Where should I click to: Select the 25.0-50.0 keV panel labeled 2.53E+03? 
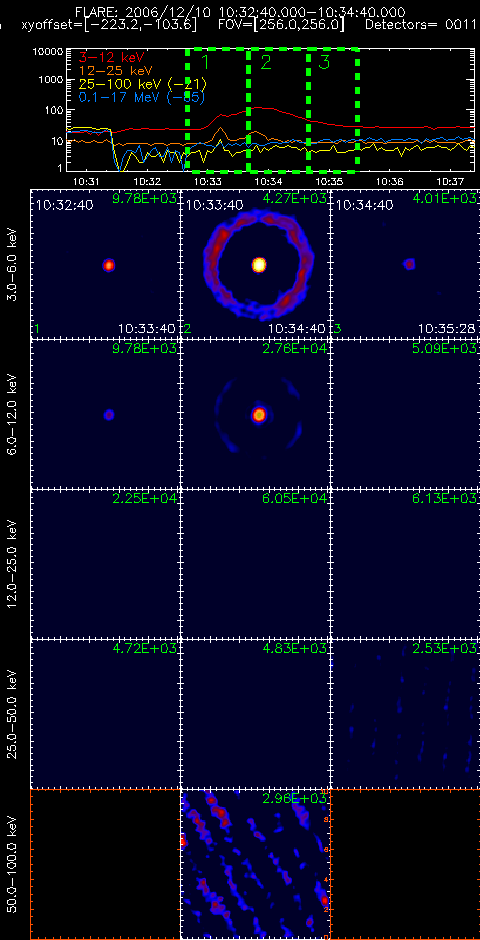click(406, 714)
